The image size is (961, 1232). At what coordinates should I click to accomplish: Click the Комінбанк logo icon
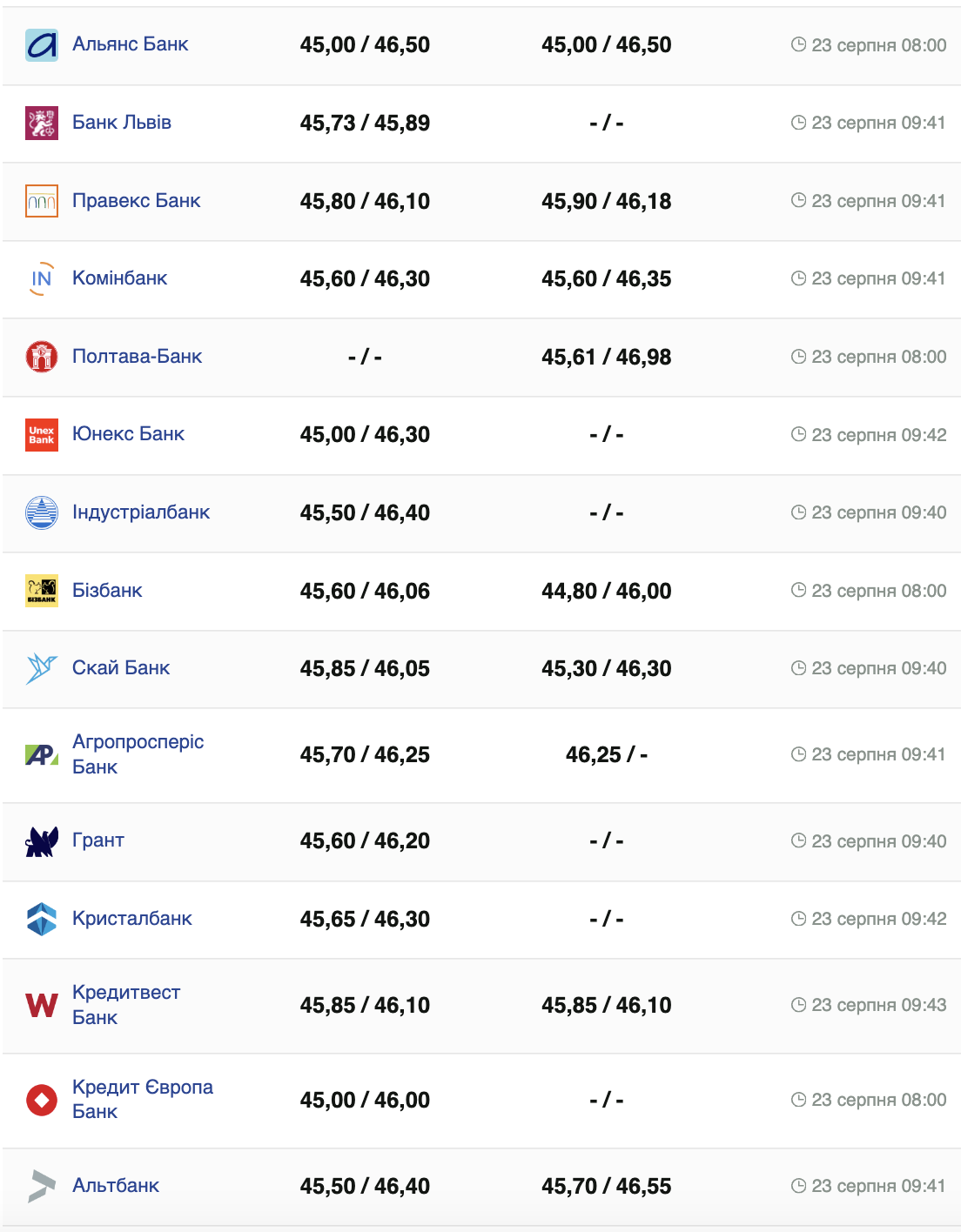click(x=42, y=278)
